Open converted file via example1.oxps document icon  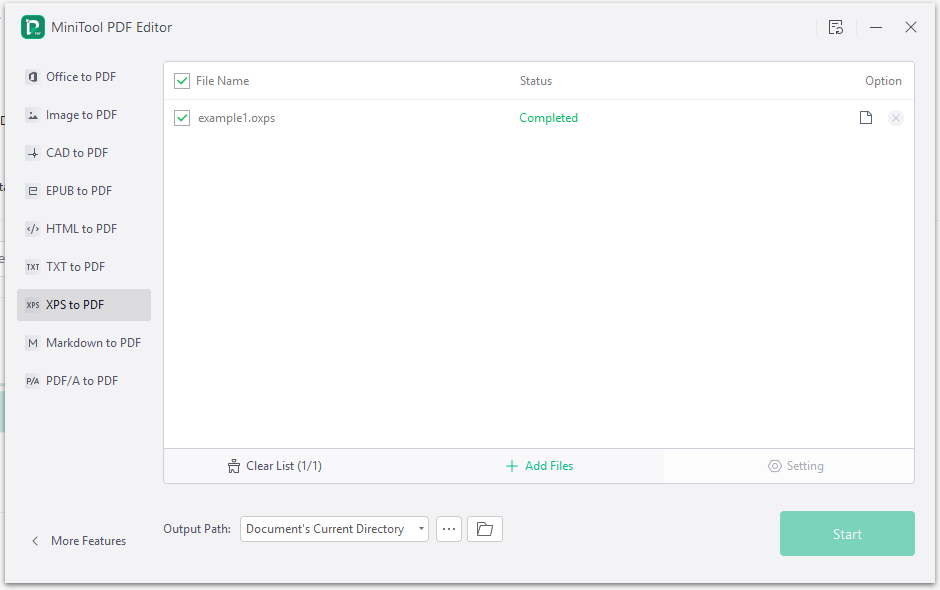pyautogui.click(x=866, y=118)
